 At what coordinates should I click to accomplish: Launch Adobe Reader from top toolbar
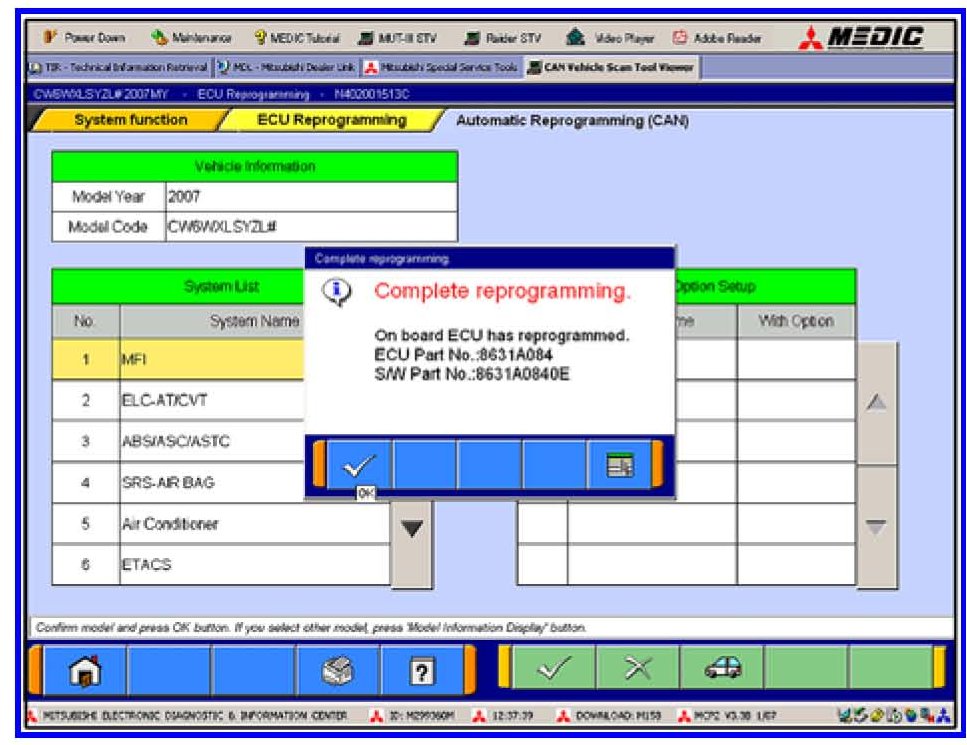(717, 38)
